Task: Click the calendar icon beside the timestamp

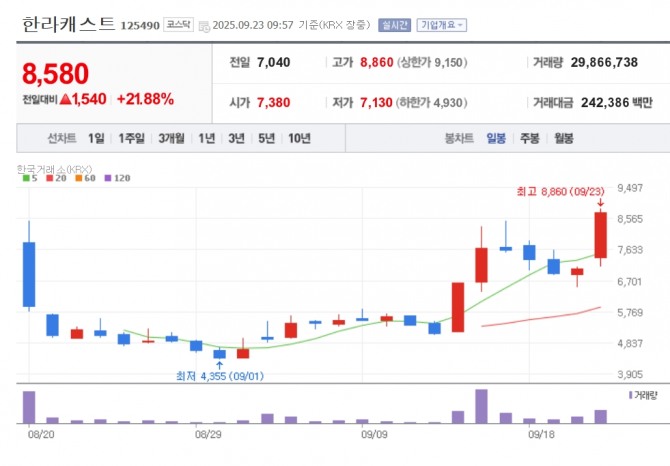Action: [204, 26]
